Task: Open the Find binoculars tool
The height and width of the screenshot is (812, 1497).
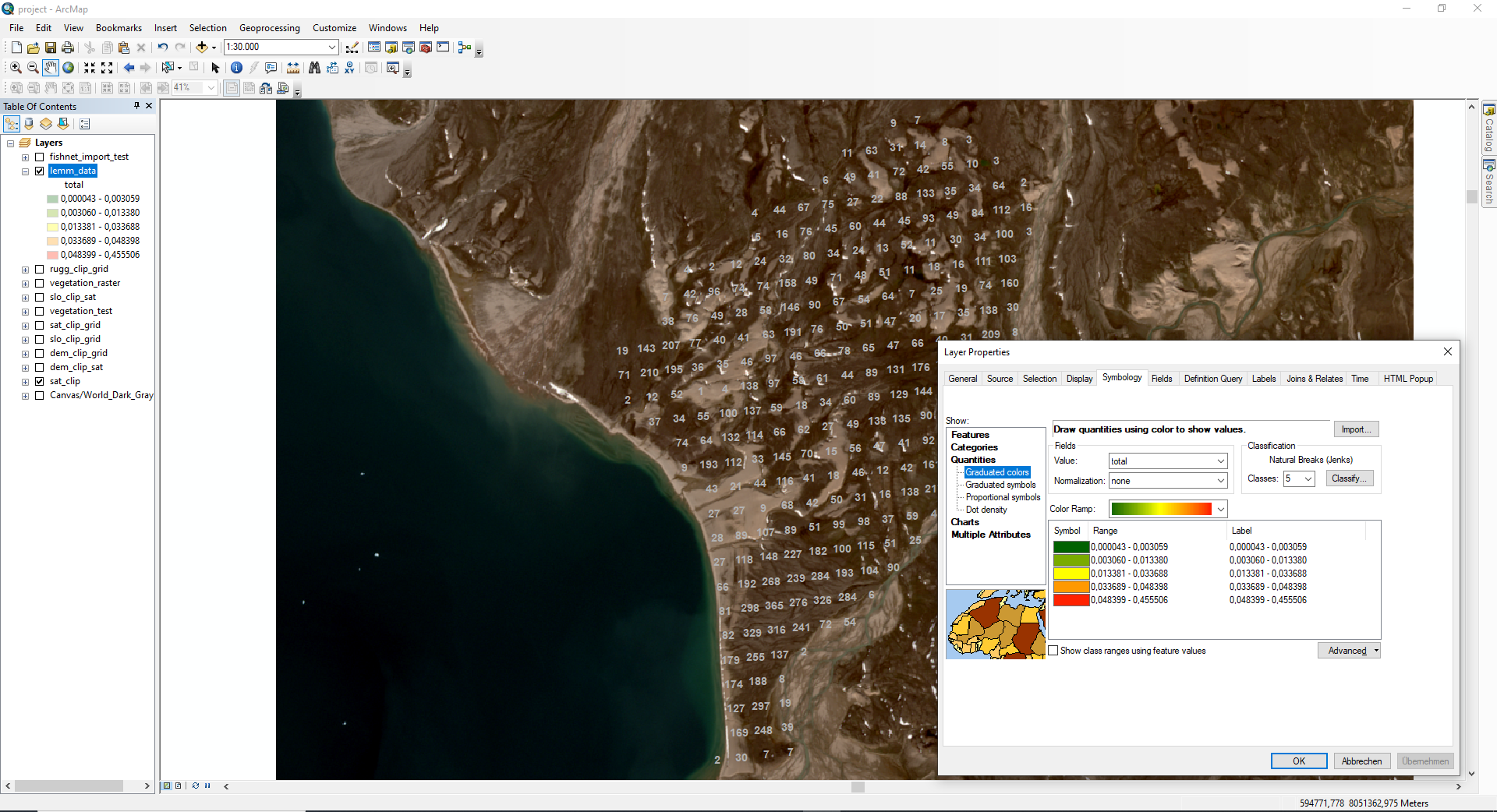Action: click(314, 68)
